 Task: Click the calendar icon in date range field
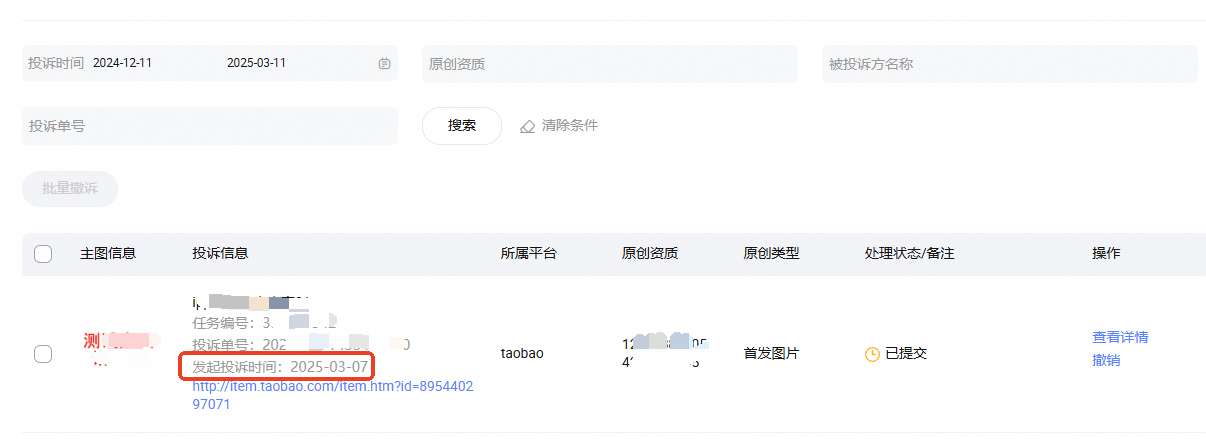click(385, 64)
